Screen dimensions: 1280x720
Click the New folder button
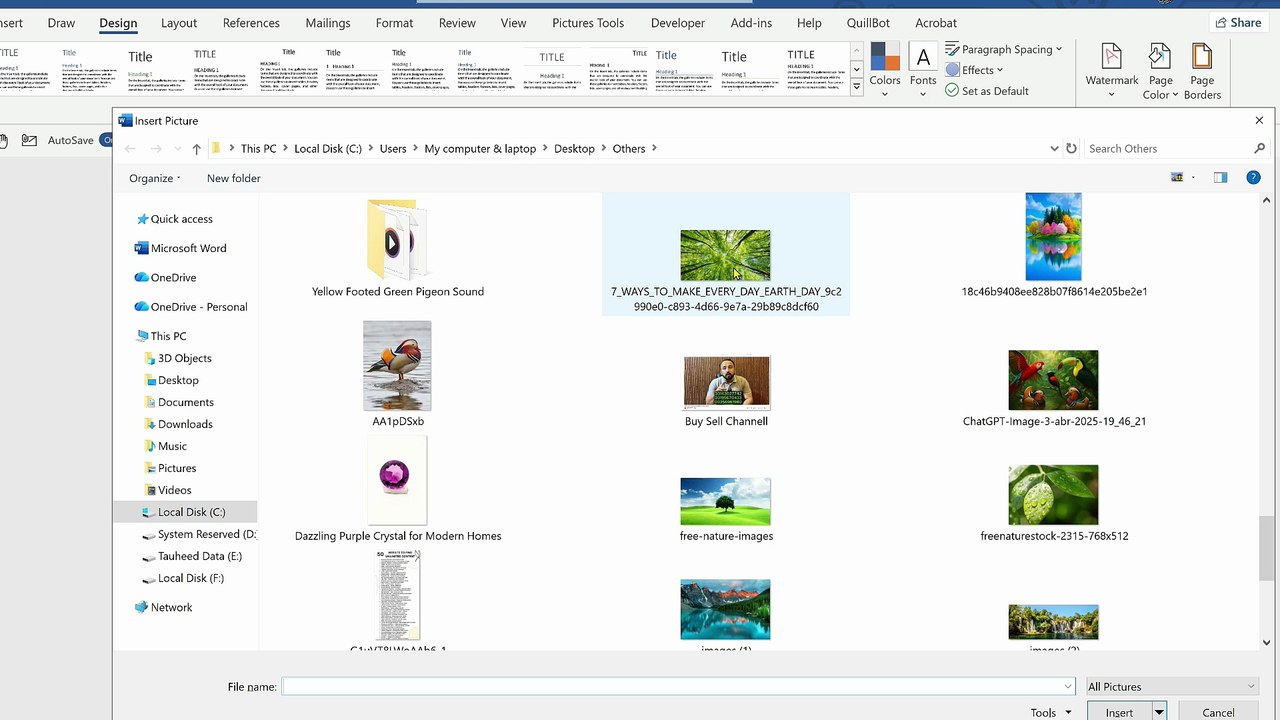[x=234, y=178]
